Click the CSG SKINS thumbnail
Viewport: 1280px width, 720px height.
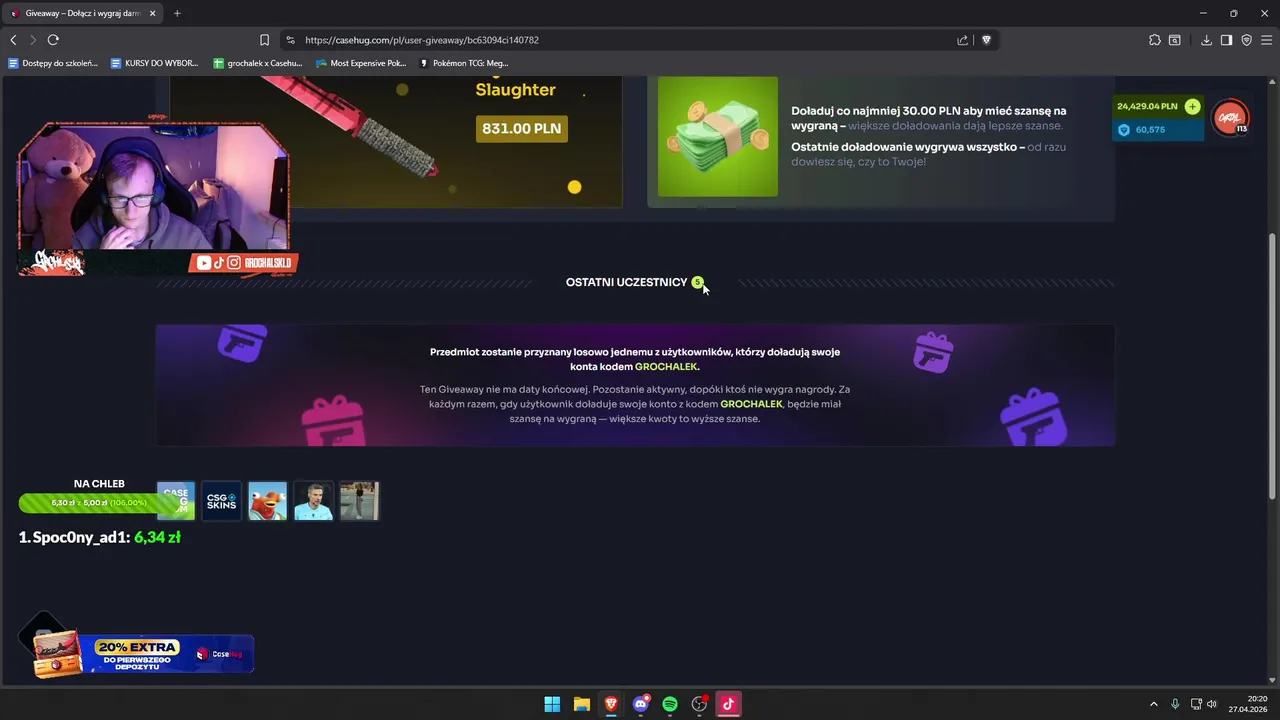click(x=222, y=501)
